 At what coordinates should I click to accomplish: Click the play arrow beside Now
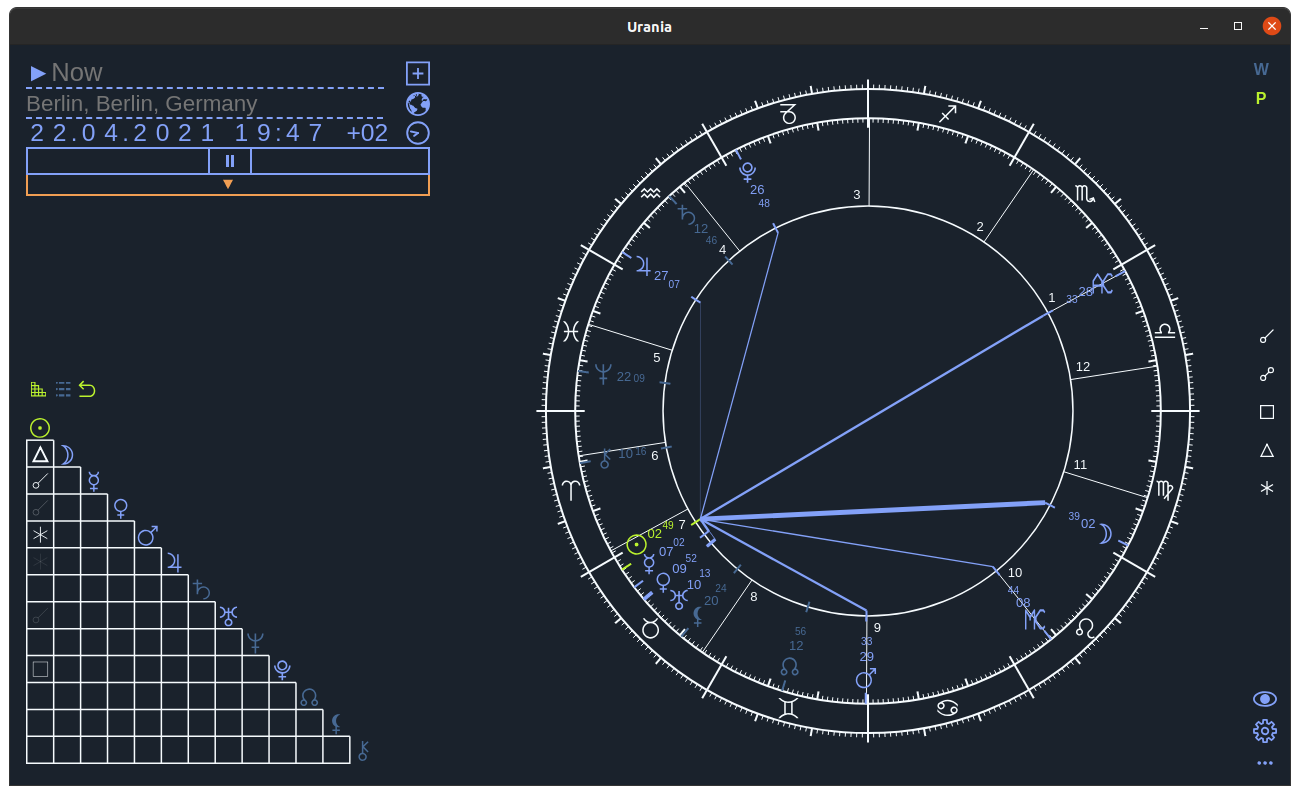click(38, 73)
